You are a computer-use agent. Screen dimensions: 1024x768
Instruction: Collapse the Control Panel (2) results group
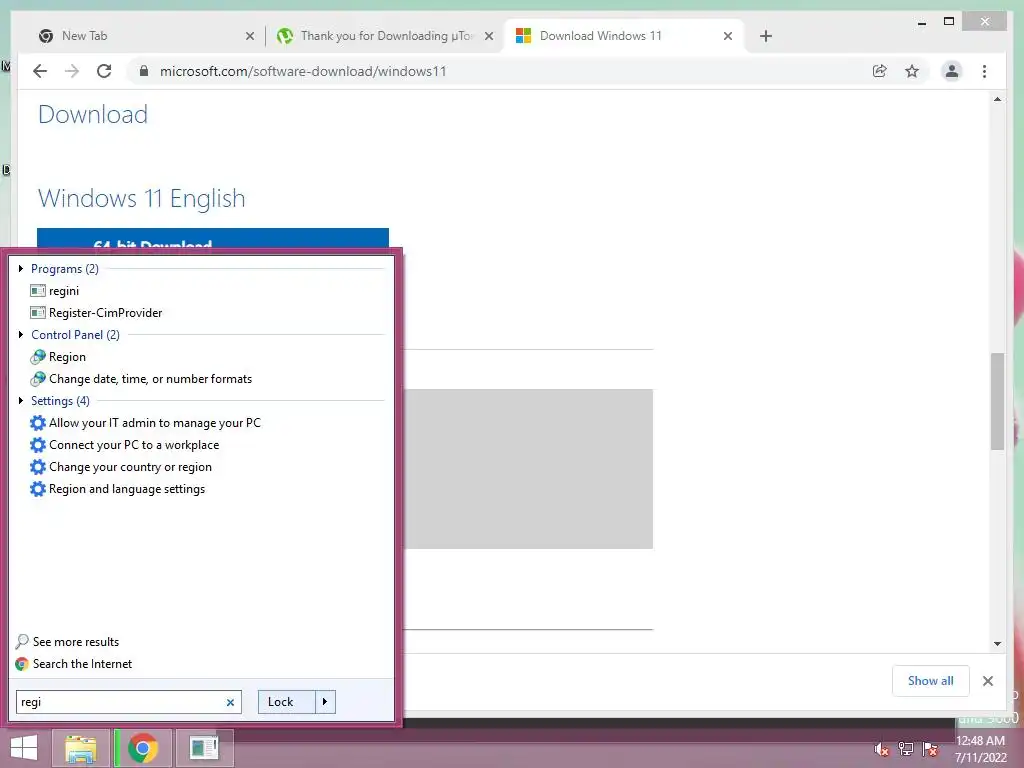click(21, 334)
